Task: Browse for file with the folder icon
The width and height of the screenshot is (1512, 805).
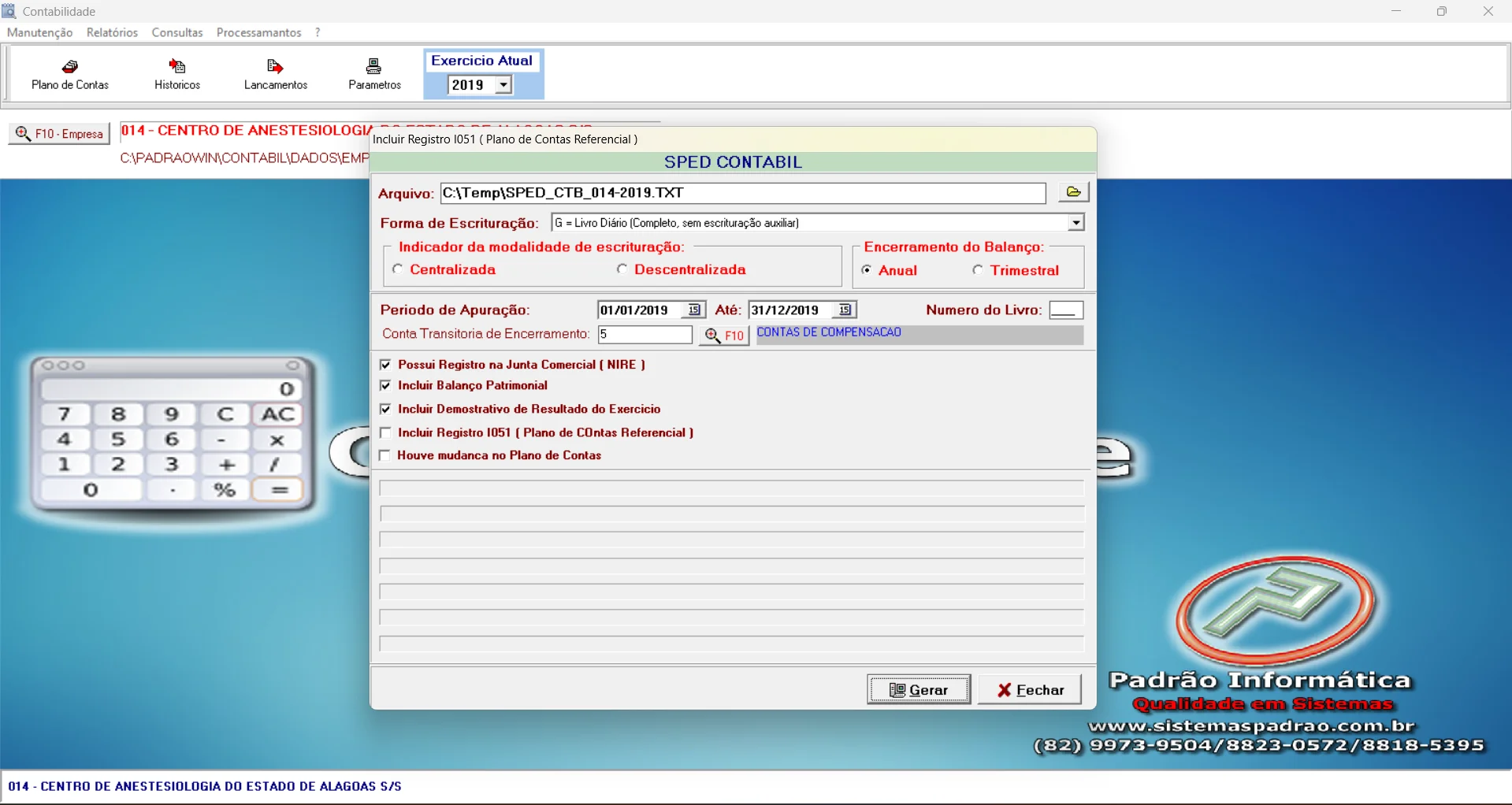Action: (x=1073, y=192)
